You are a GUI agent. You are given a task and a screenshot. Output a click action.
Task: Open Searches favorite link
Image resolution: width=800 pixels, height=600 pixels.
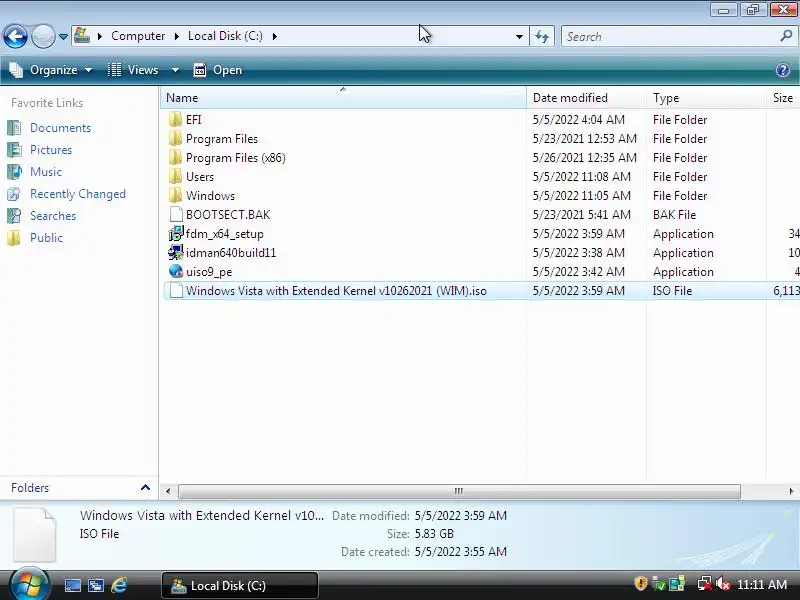[x=53, y=216]
